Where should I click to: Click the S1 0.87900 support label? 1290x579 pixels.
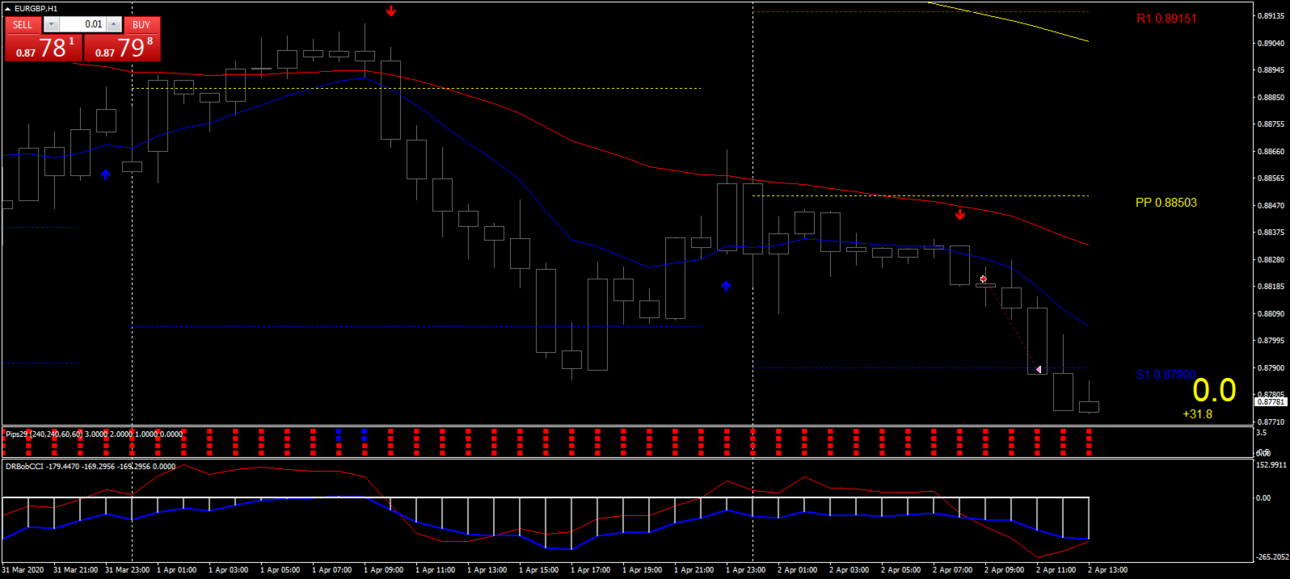(x=1166, y=374)
